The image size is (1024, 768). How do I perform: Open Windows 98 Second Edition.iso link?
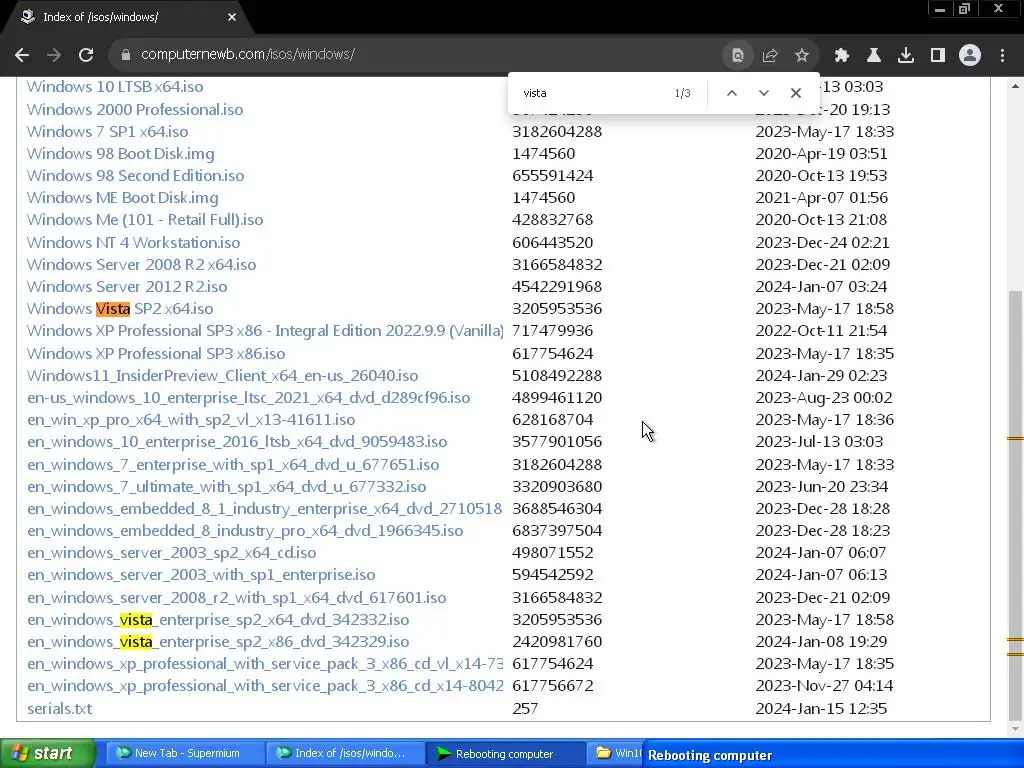pyautogui.click(x=135, y=176)
